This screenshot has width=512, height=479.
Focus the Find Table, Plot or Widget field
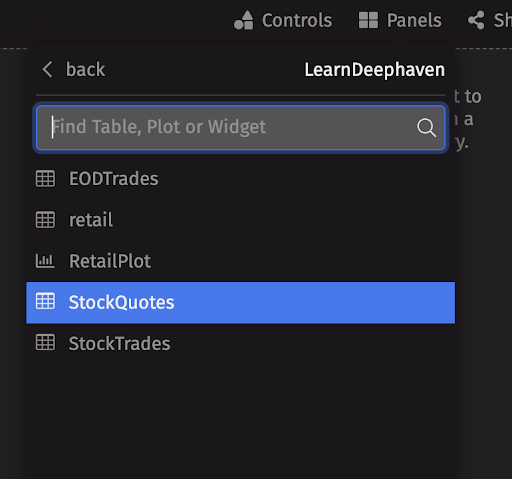[240, 127]
